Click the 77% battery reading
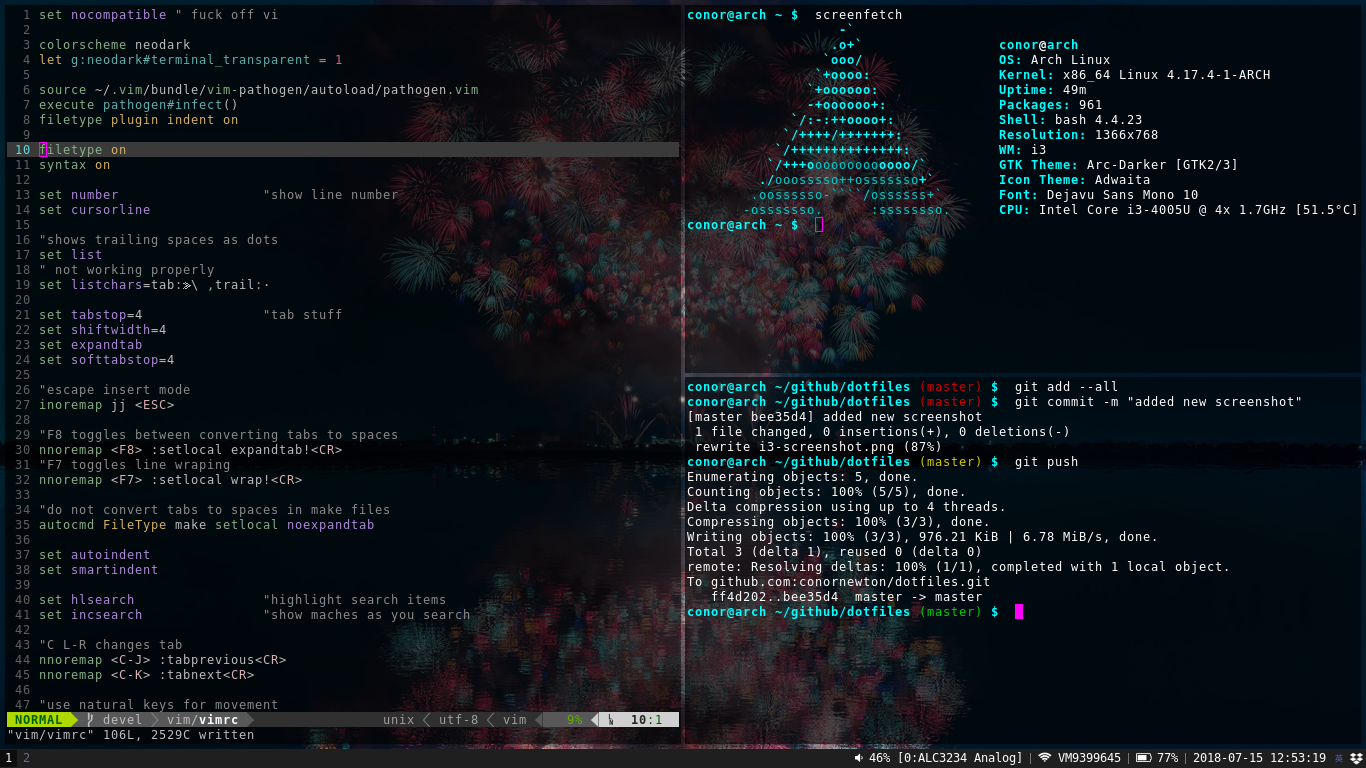 click(1167, 758)
